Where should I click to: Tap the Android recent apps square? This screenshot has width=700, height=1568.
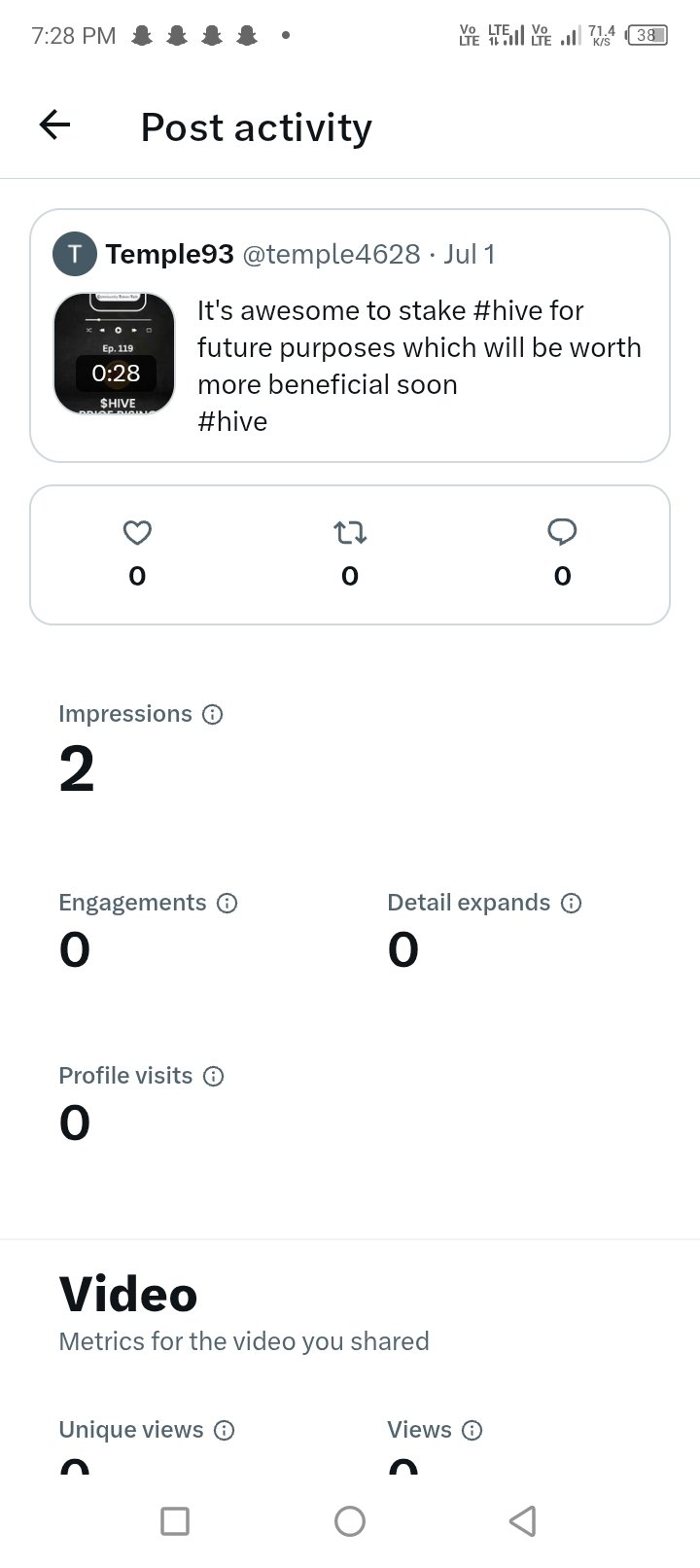point(175,1521)
